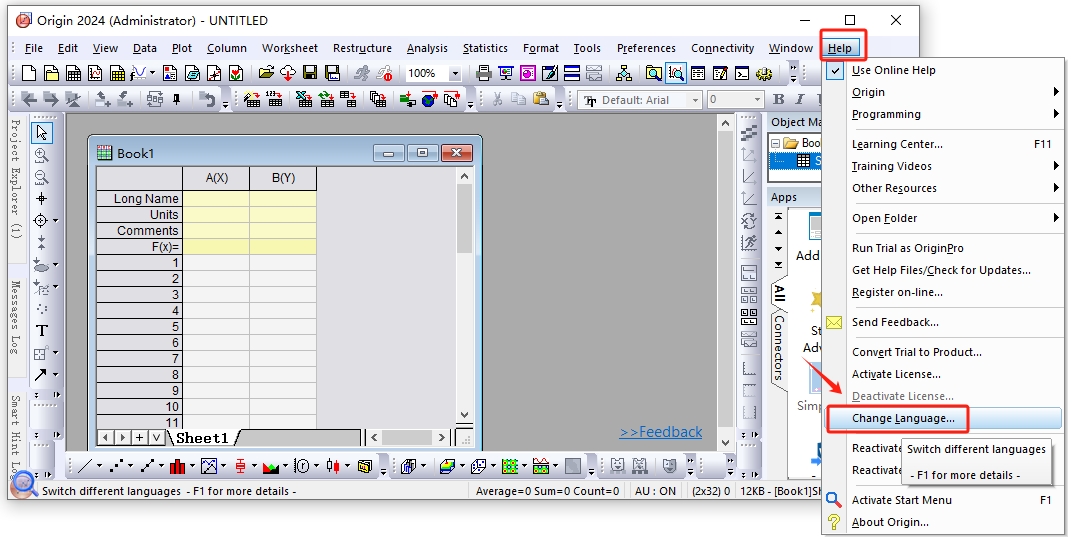Image resolution: width=1073 pixels, height=540 pixels.
Task: Click the Paste icon
Action: tap(541, 99)
